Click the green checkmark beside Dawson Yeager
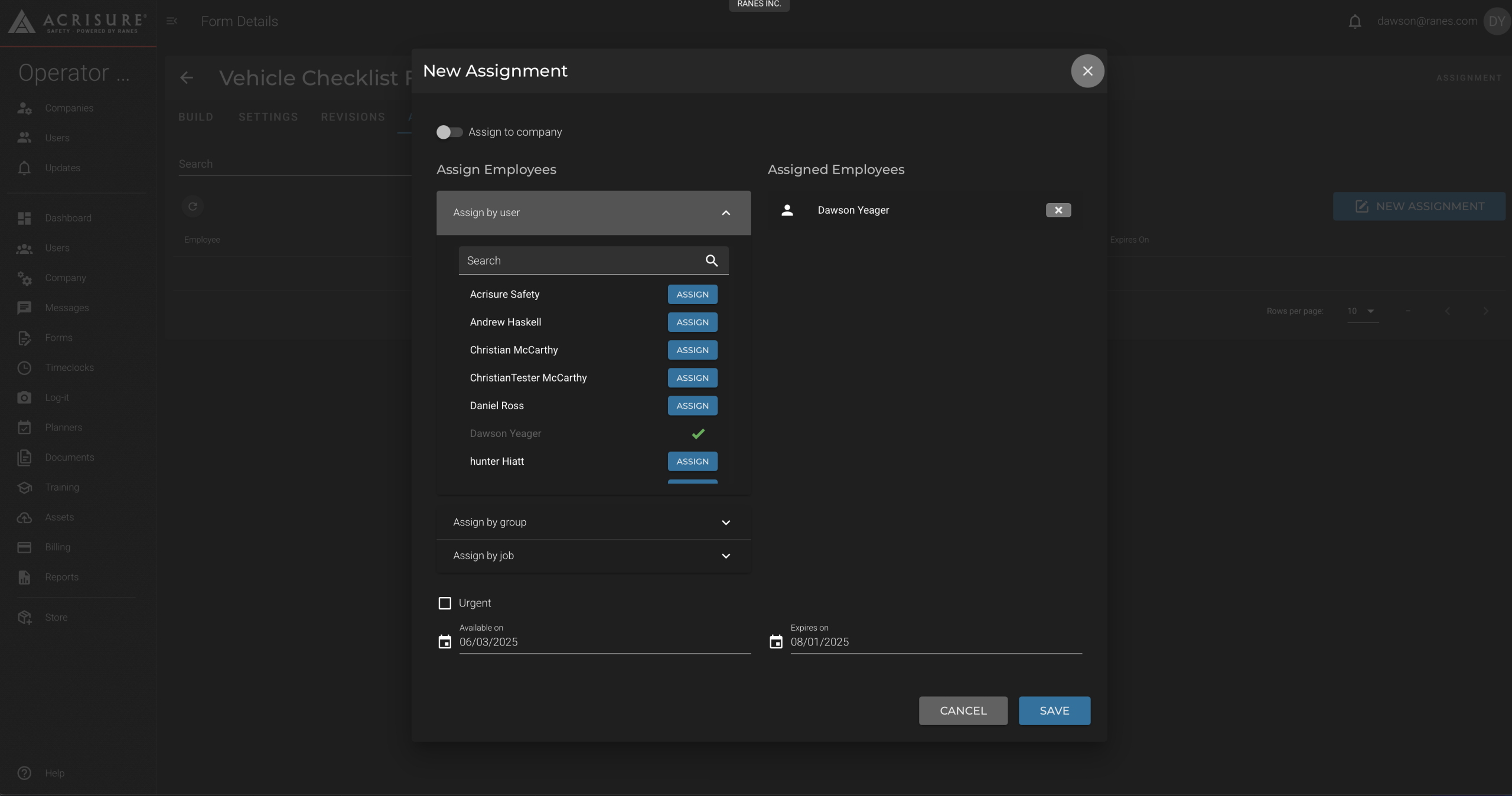Image resolution: width=1512 pixels, height=796 pixels. 698,433
